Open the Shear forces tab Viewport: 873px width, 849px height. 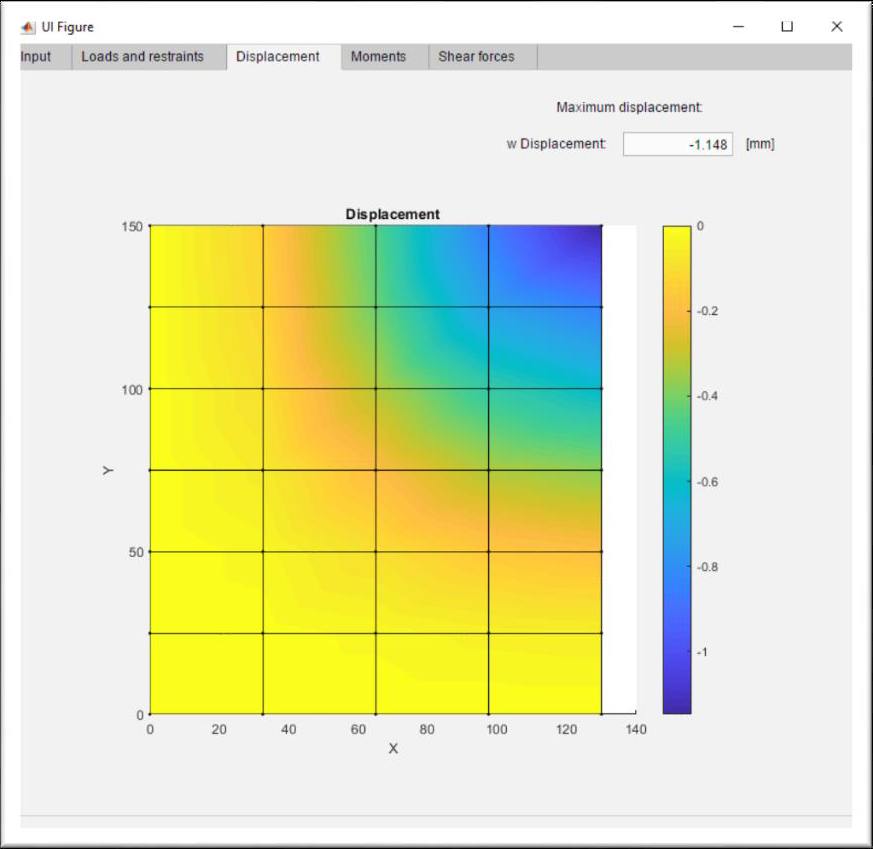[475, 57]
